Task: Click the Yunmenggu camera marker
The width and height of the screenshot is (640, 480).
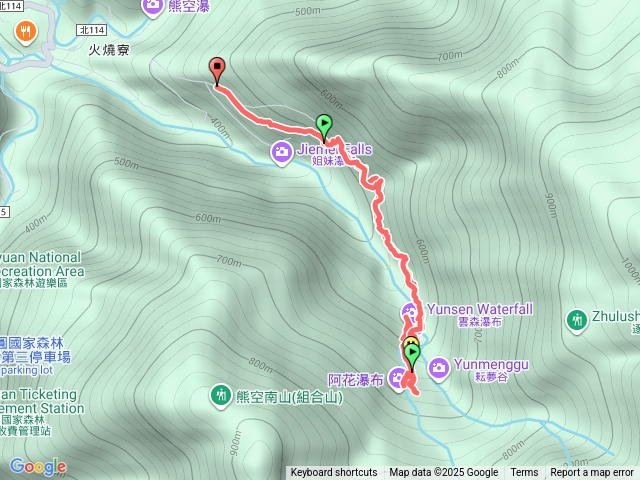Action: pos(439,369)
